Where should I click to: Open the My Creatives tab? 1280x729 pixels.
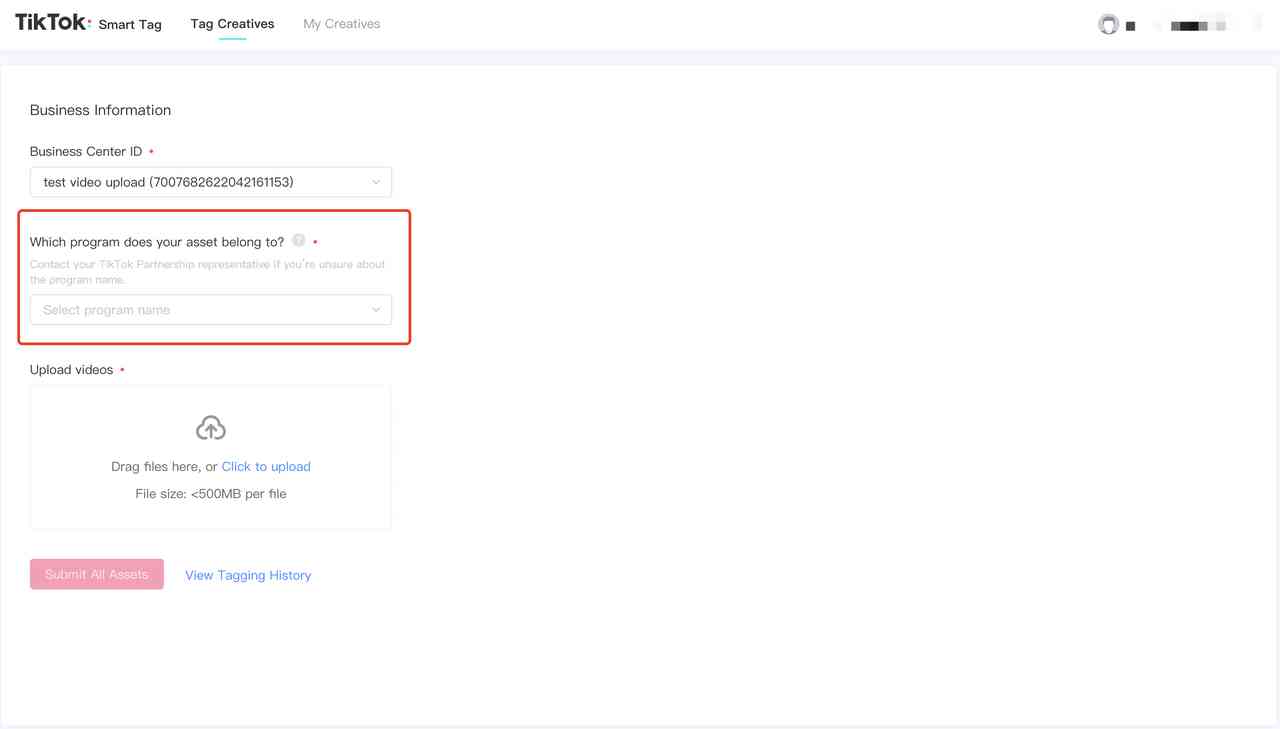(x=341, y=24)
